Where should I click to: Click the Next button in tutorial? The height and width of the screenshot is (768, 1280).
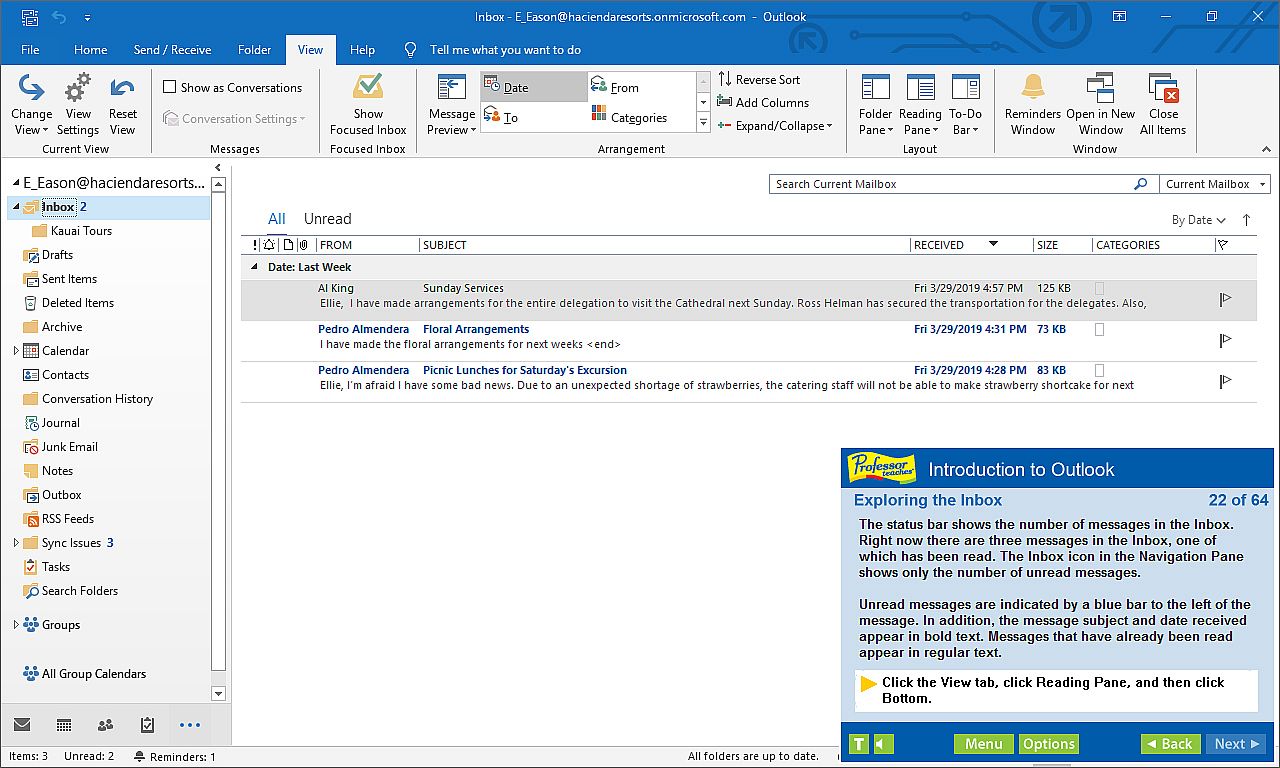click(x=1237, y=744)
